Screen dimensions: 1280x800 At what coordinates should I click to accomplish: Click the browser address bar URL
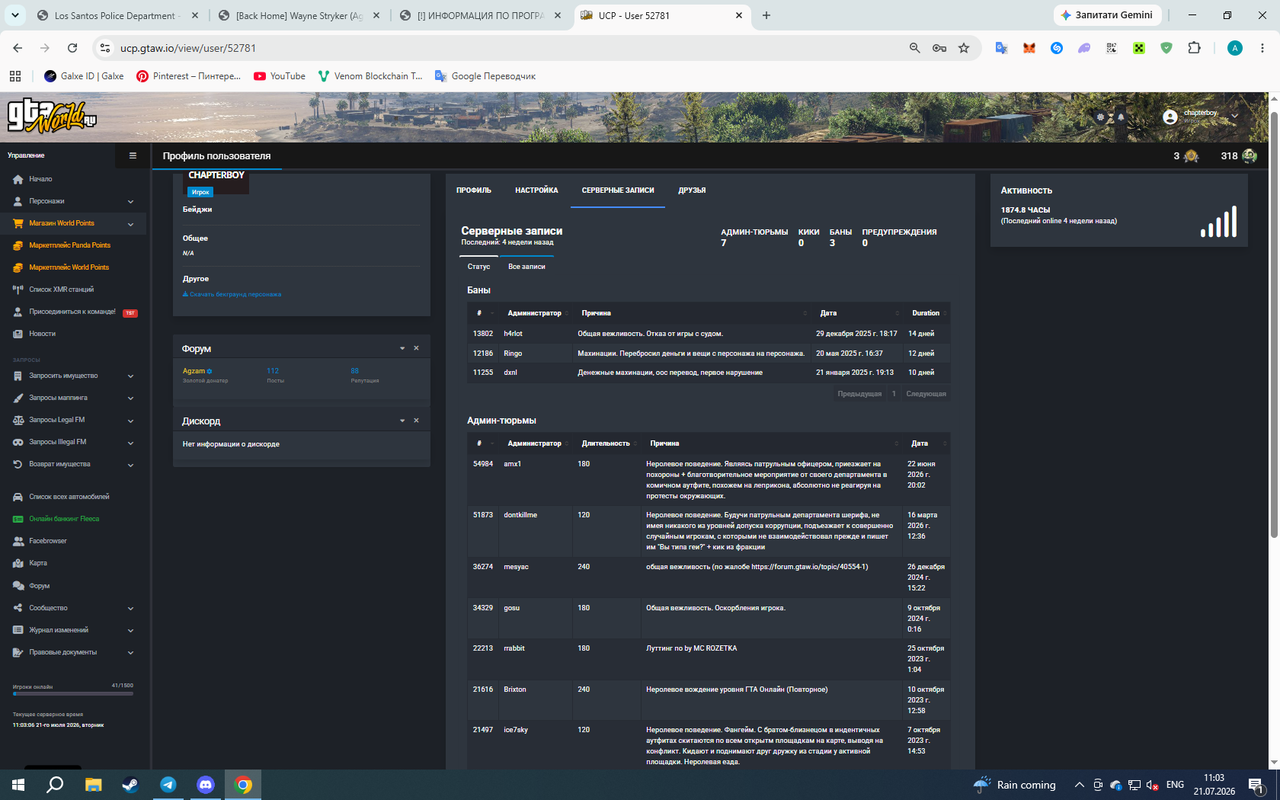tap(188, 48)
